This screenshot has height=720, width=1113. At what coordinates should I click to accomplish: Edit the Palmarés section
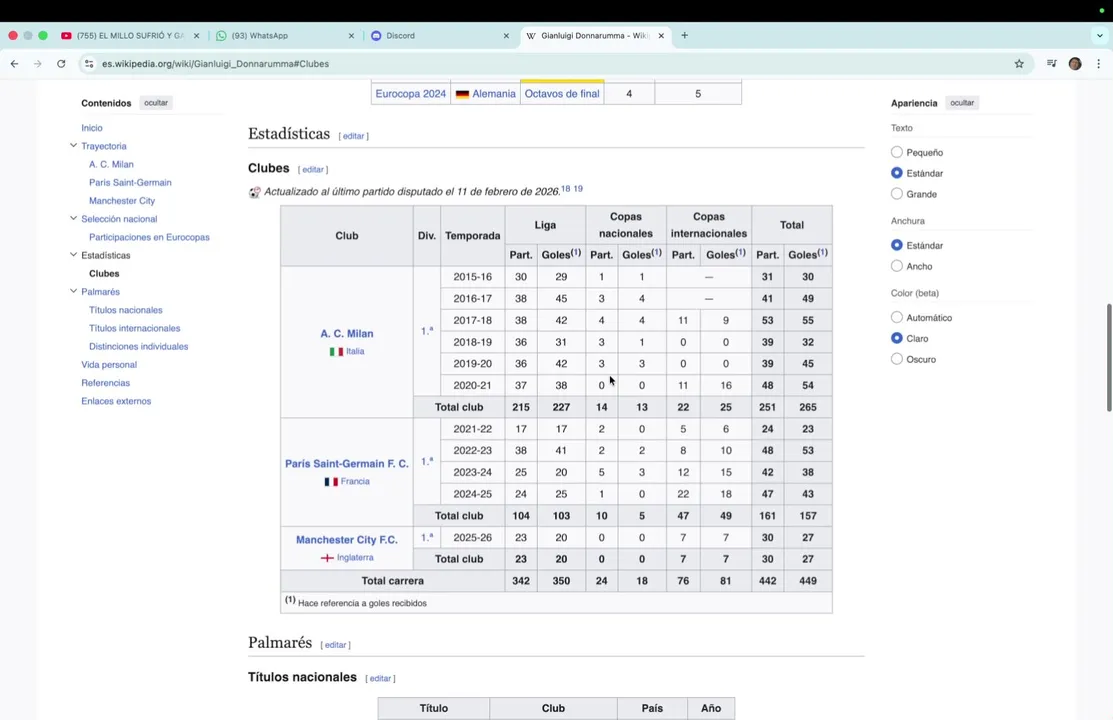click(335, 645)
